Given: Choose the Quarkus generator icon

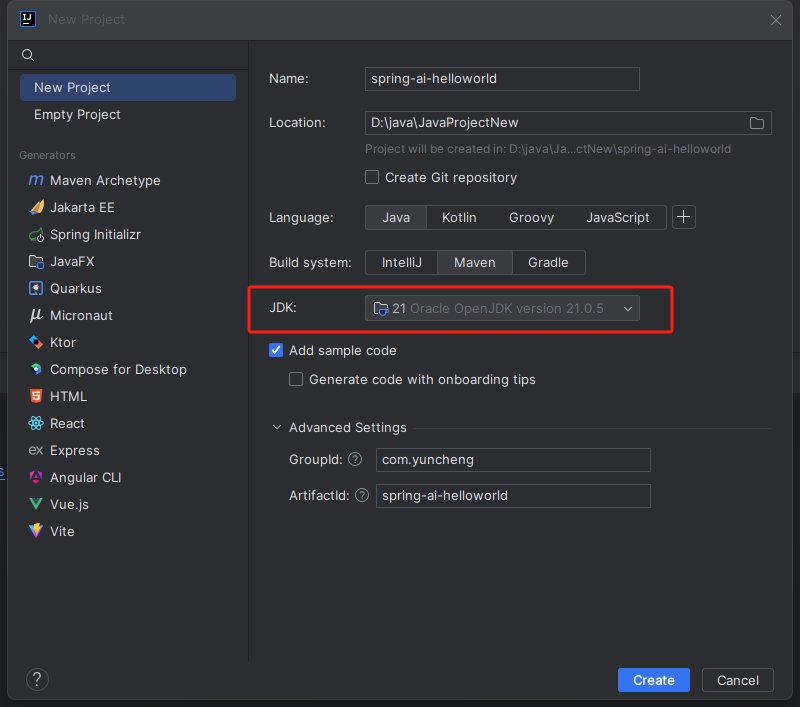Looking at the screenshot, I should pos(36,288).
